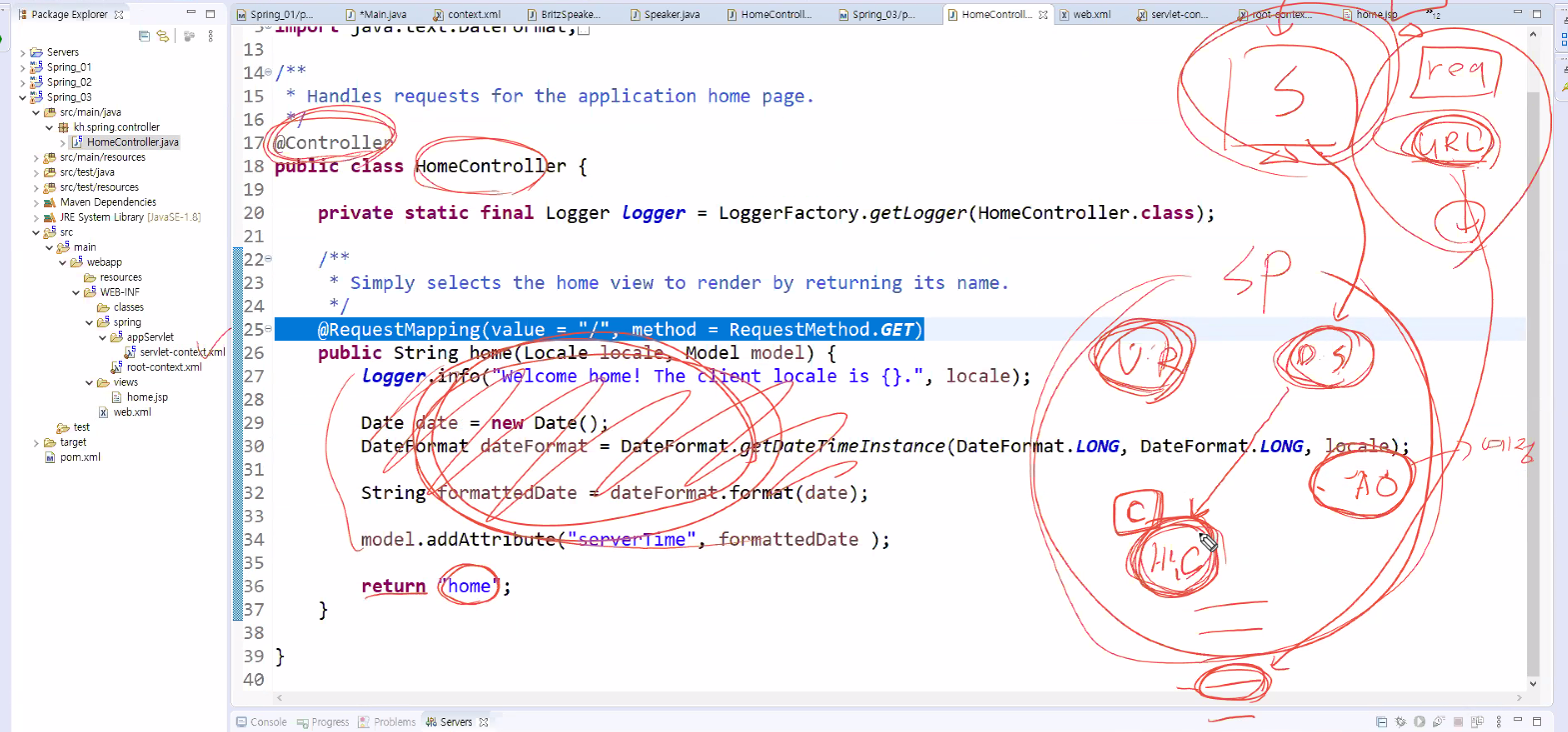Close the Servers view tab

(x=484, y=722)
